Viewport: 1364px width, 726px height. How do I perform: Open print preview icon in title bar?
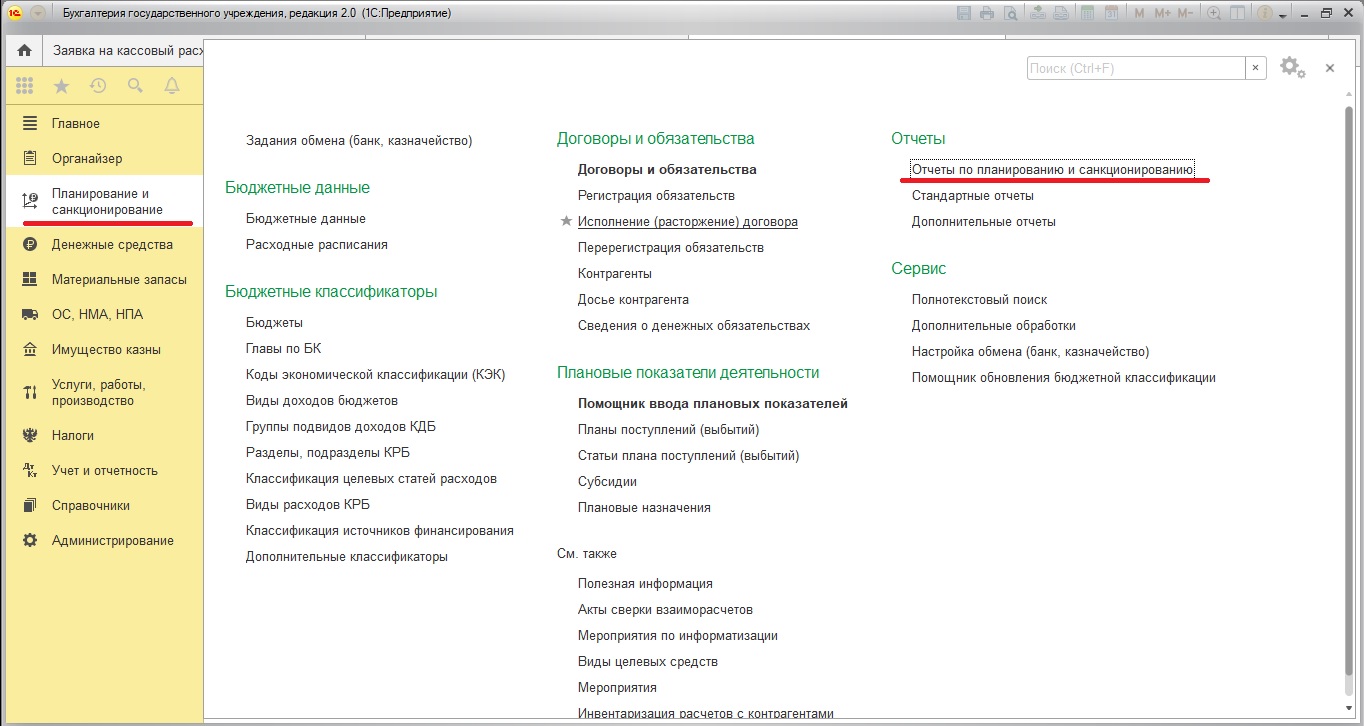pyautogui.click(x=1011, y=13)
